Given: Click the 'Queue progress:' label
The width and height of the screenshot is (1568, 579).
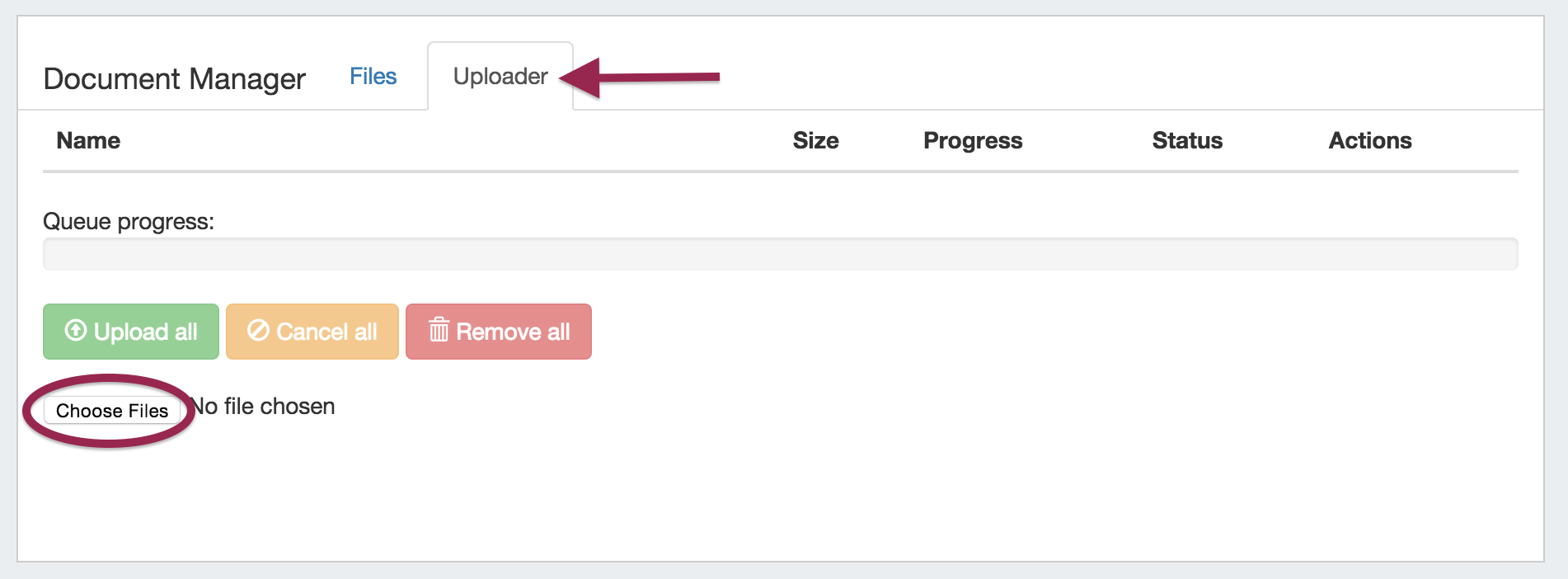Looking at the screenshot, I should coord(129,222).
